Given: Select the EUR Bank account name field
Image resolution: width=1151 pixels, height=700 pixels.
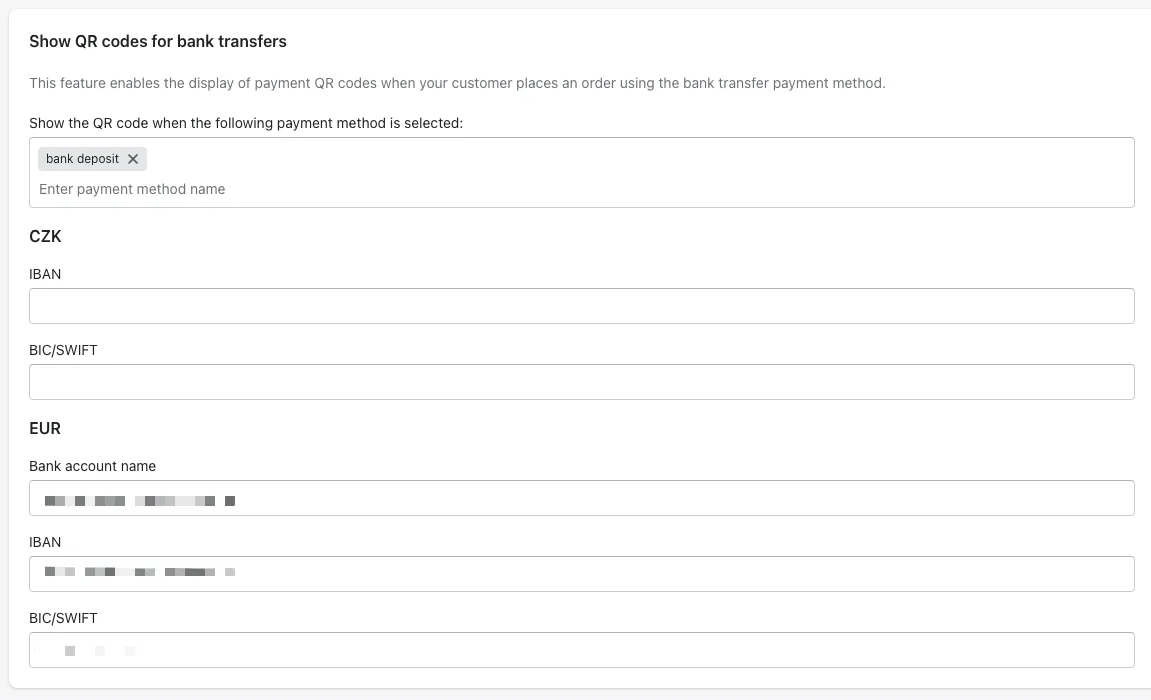Looking at the screenshot, I should pos(582,497).
